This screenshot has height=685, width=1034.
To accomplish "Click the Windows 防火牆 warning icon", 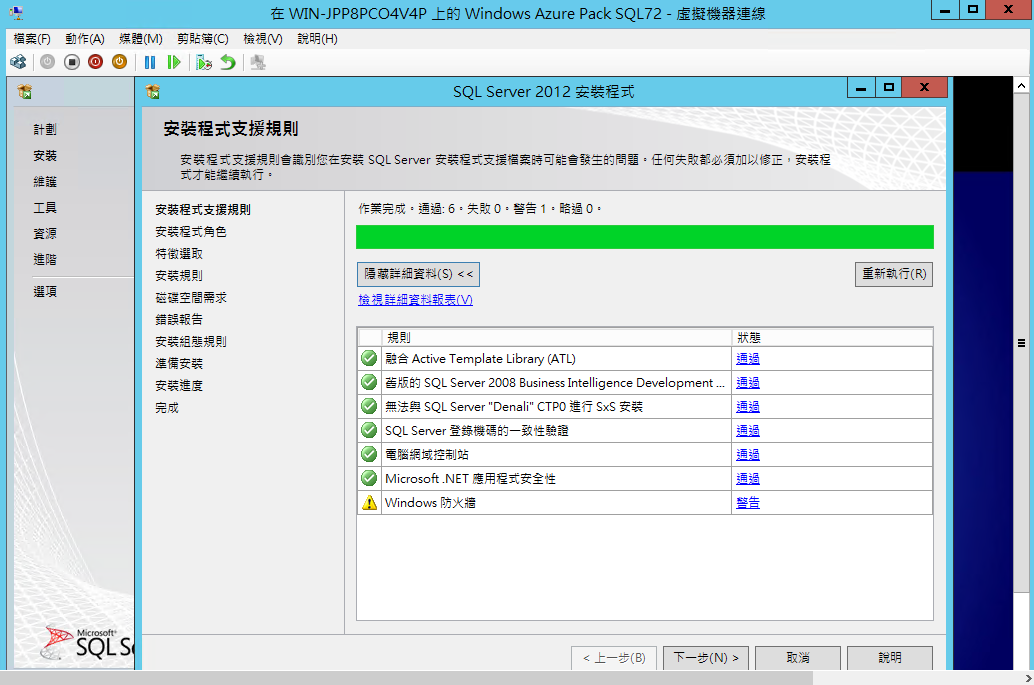I will click(369, 502).
